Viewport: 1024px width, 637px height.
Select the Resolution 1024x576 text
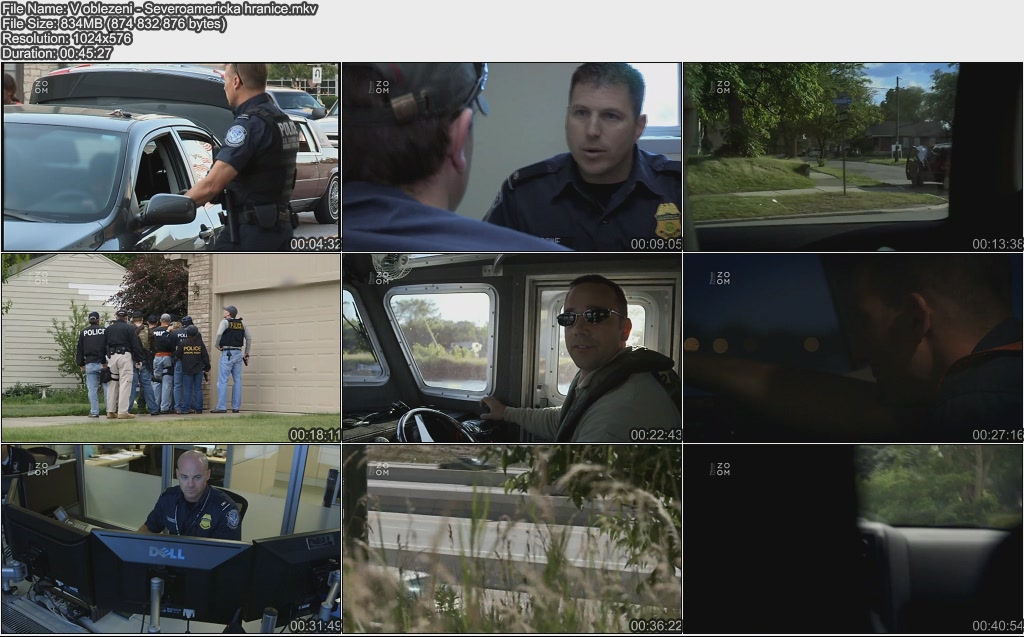(67, 39)
